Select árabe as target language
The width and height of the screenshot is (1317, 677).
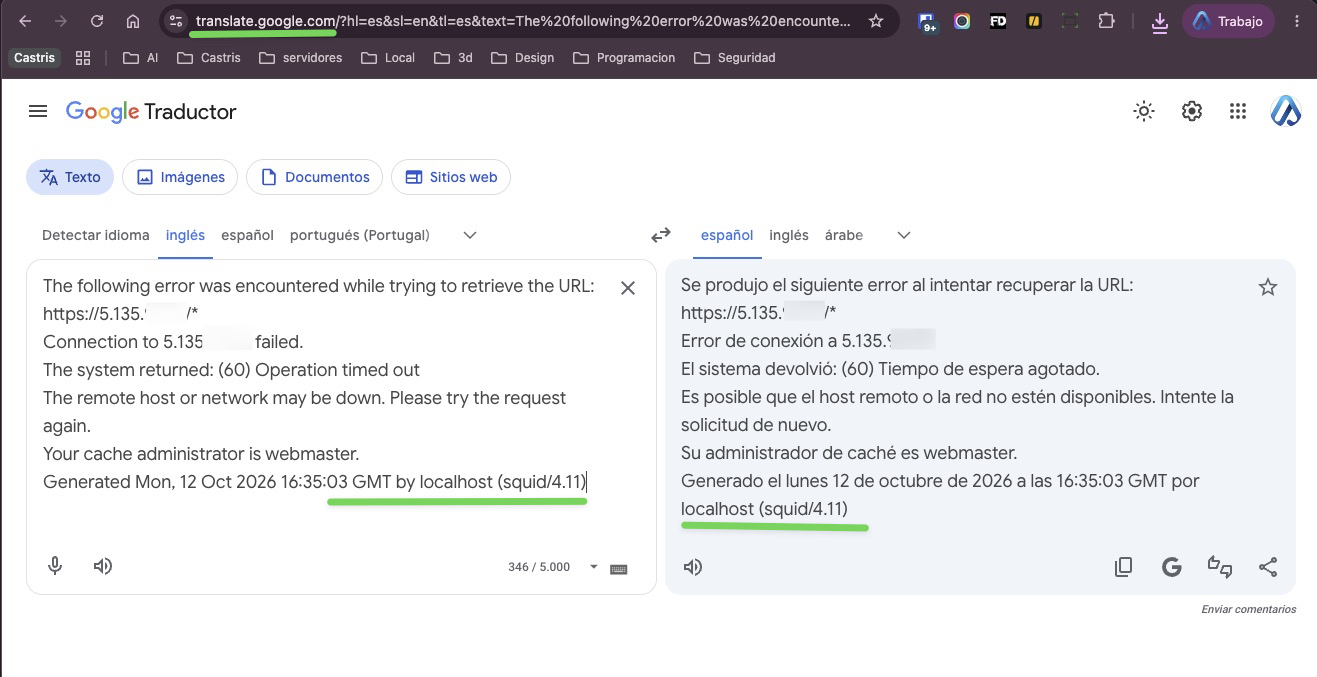(x=844, y=235)
